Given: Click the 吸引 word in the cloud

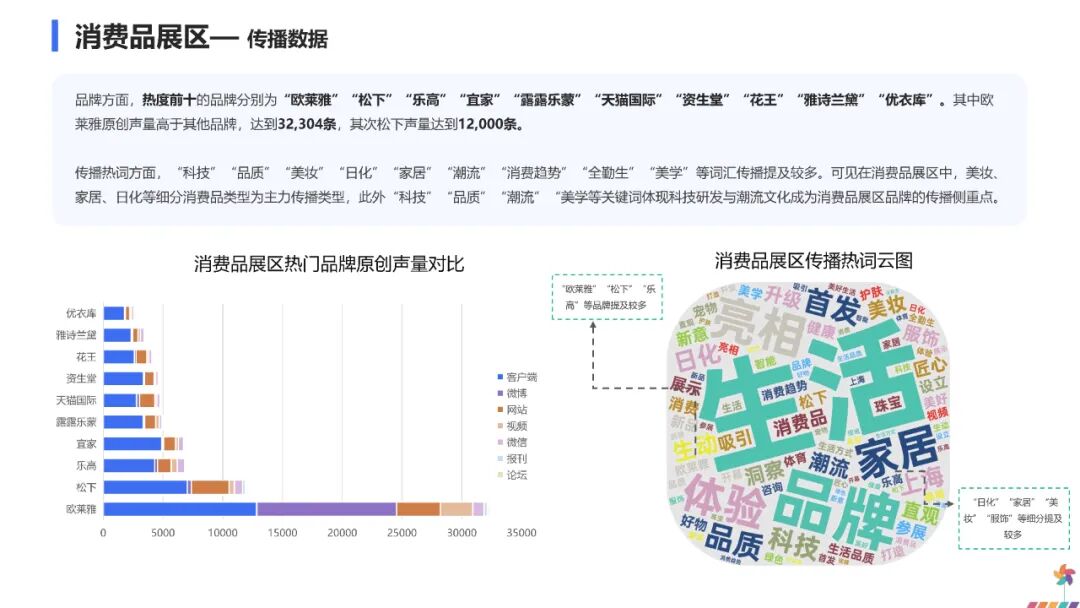Looking at the screenshot, I should (735, 441).
